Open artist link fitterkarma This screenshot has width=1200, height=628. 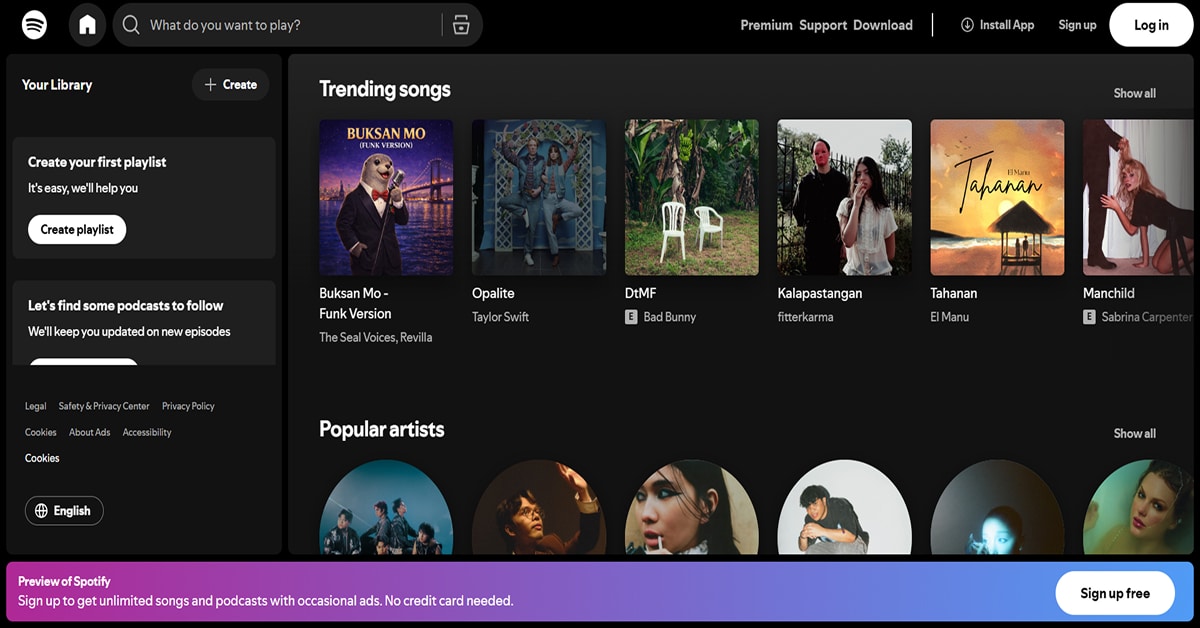[806, 317]
